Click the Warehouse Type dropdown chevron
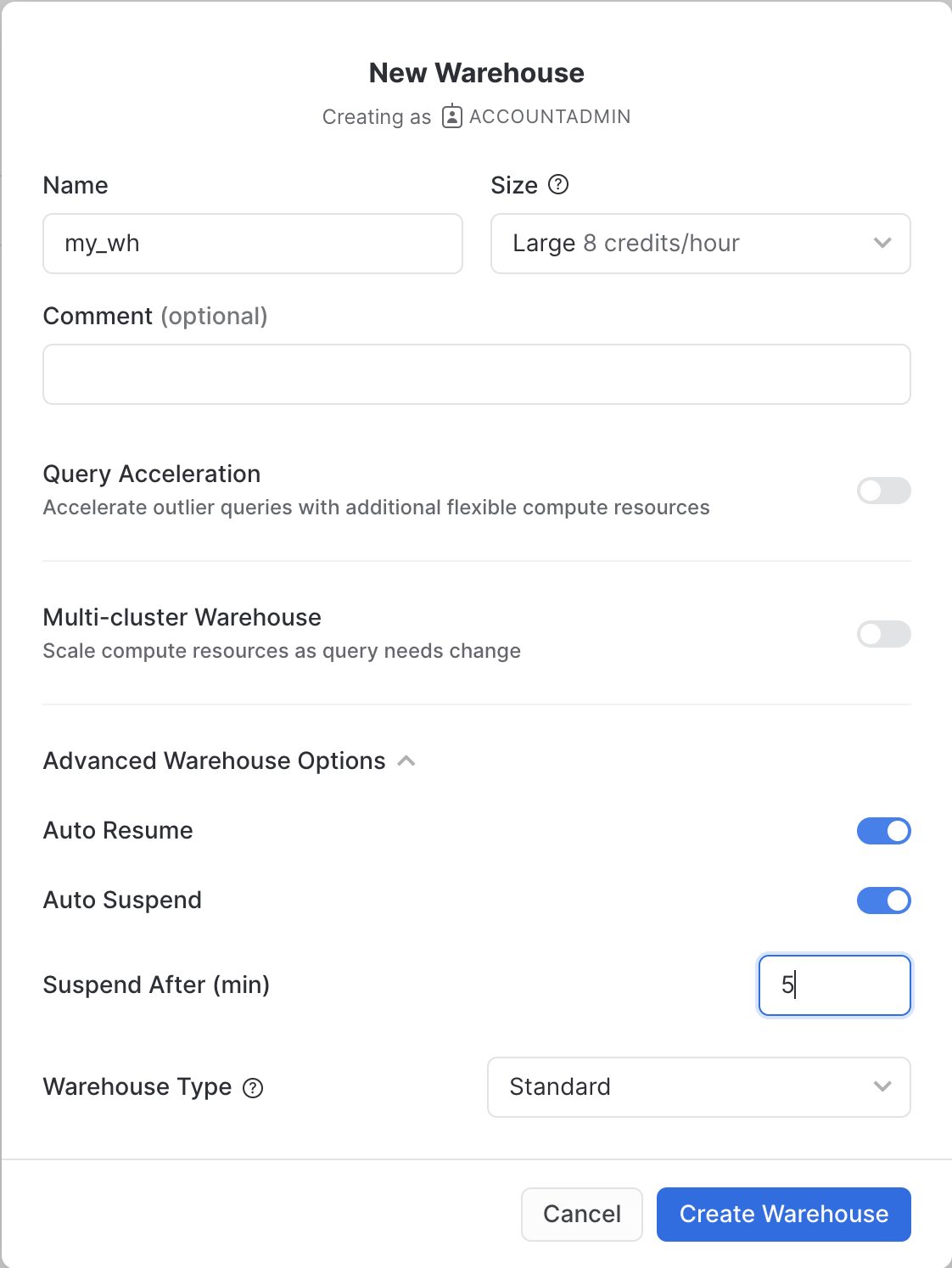 pos(882,1087)
